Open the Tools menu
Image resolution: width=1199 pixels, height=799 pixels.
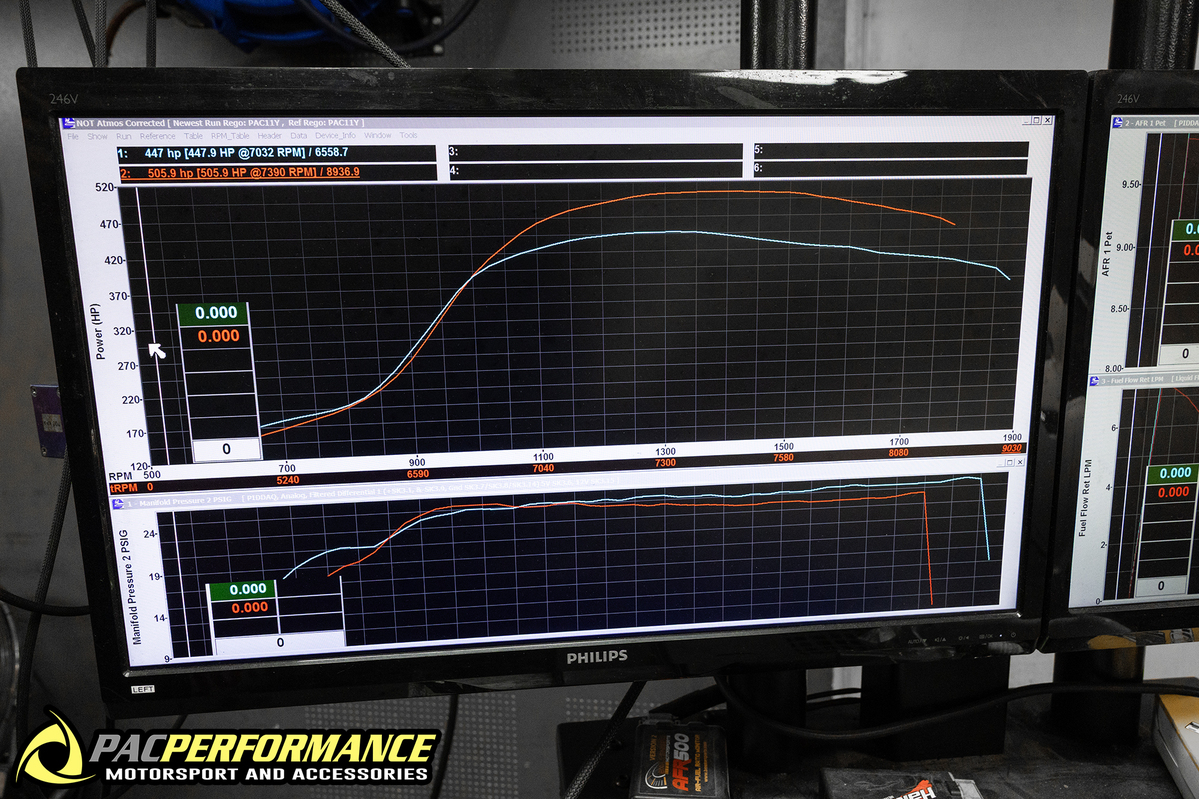pos(408,136)
